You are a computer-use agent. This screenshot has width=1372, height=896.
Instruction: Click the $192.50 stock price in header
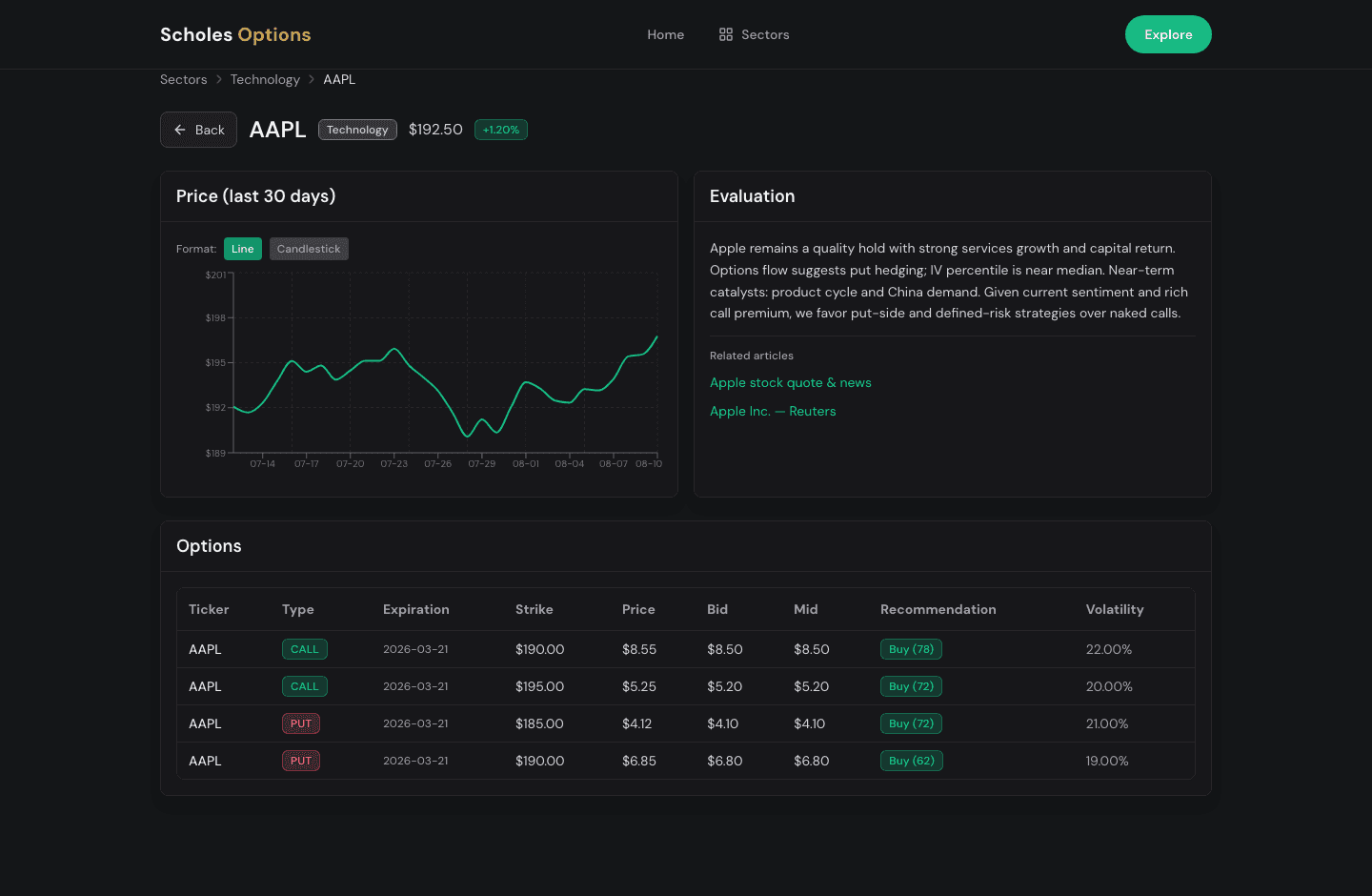[x=435, y=130]
